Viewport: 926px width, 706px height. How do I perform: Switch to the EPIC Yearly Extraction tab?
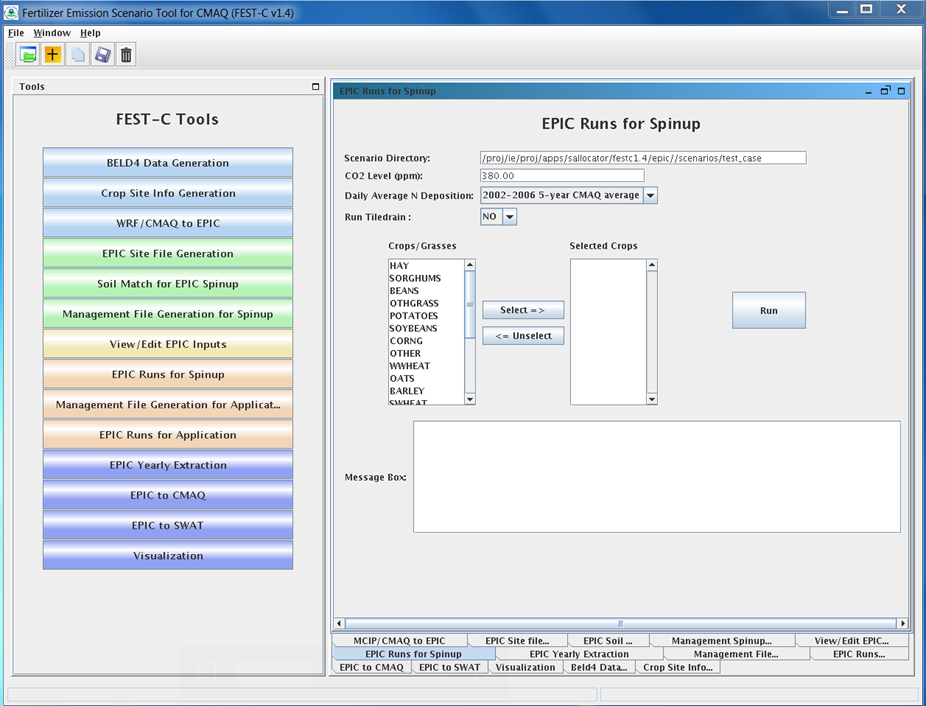click(x=579, y=654)
